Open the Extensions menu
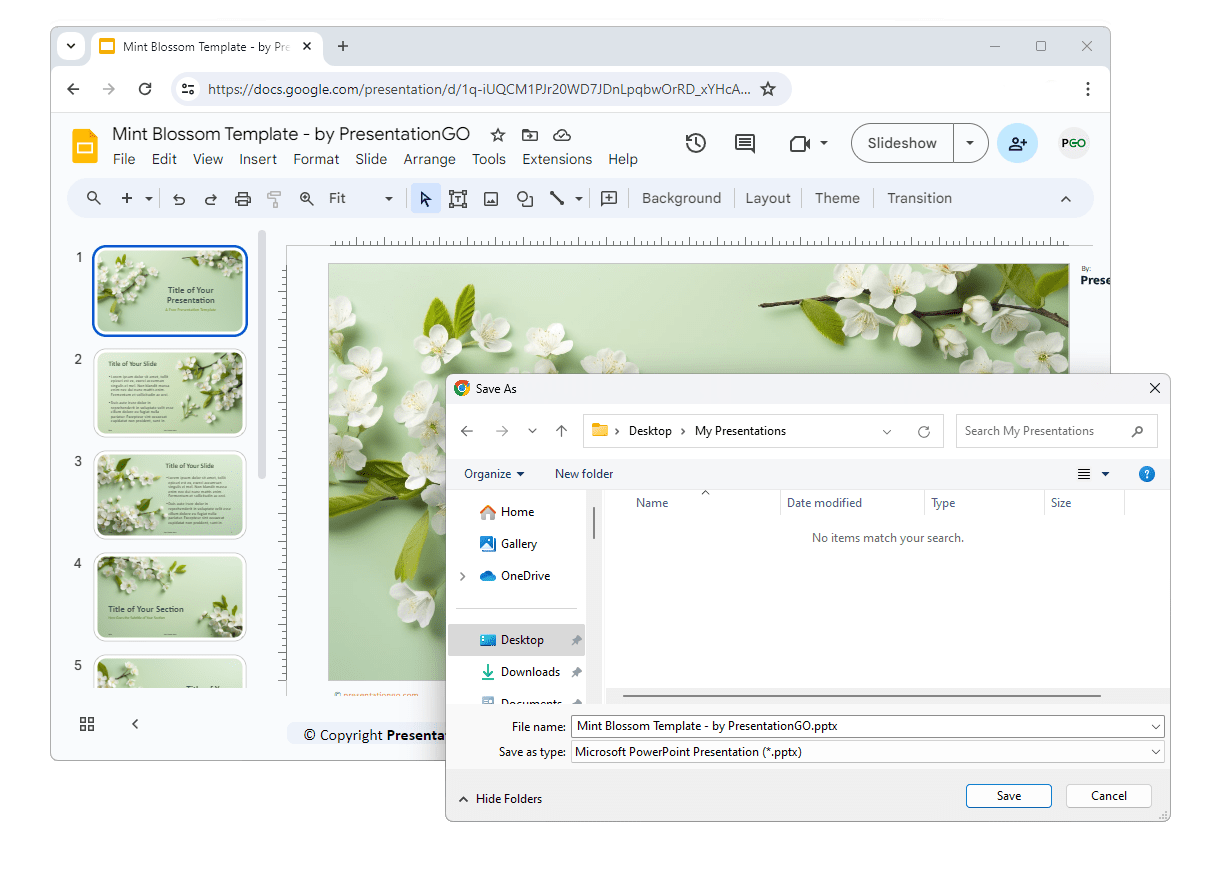 pos(557,159)
